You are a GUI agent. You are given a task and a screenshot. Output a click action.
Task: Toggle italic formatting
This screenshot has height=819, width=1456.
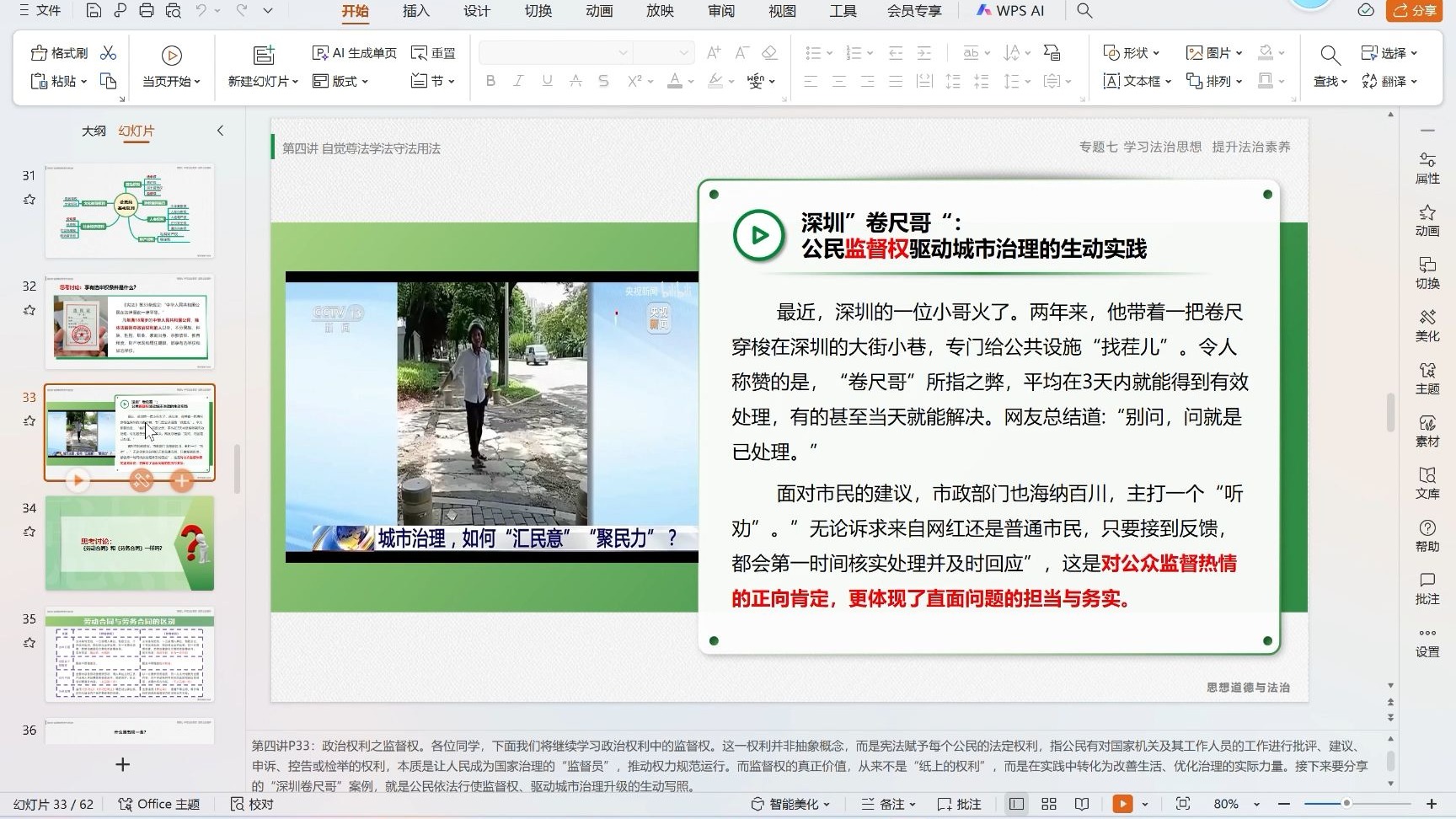[518, 81]
